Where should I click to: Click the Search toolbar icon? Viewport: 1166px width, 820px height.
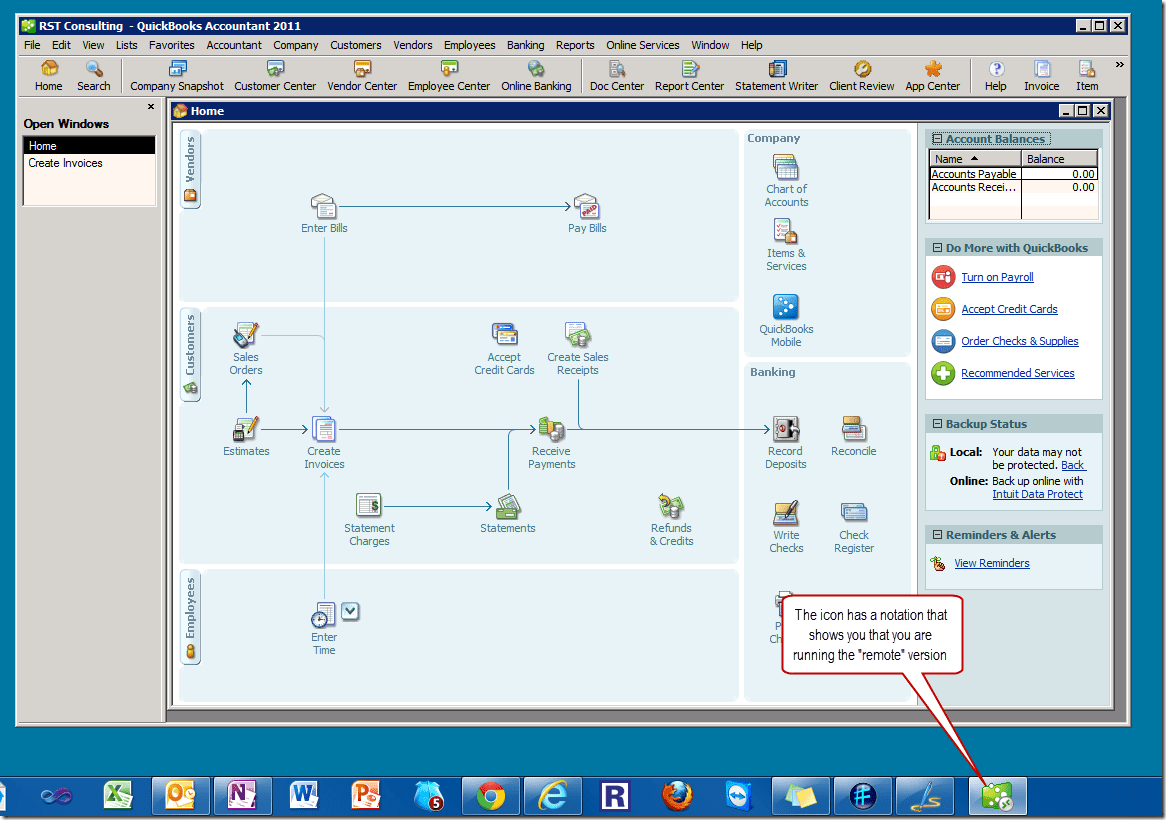pyautogui.click(x=94, y=77)
